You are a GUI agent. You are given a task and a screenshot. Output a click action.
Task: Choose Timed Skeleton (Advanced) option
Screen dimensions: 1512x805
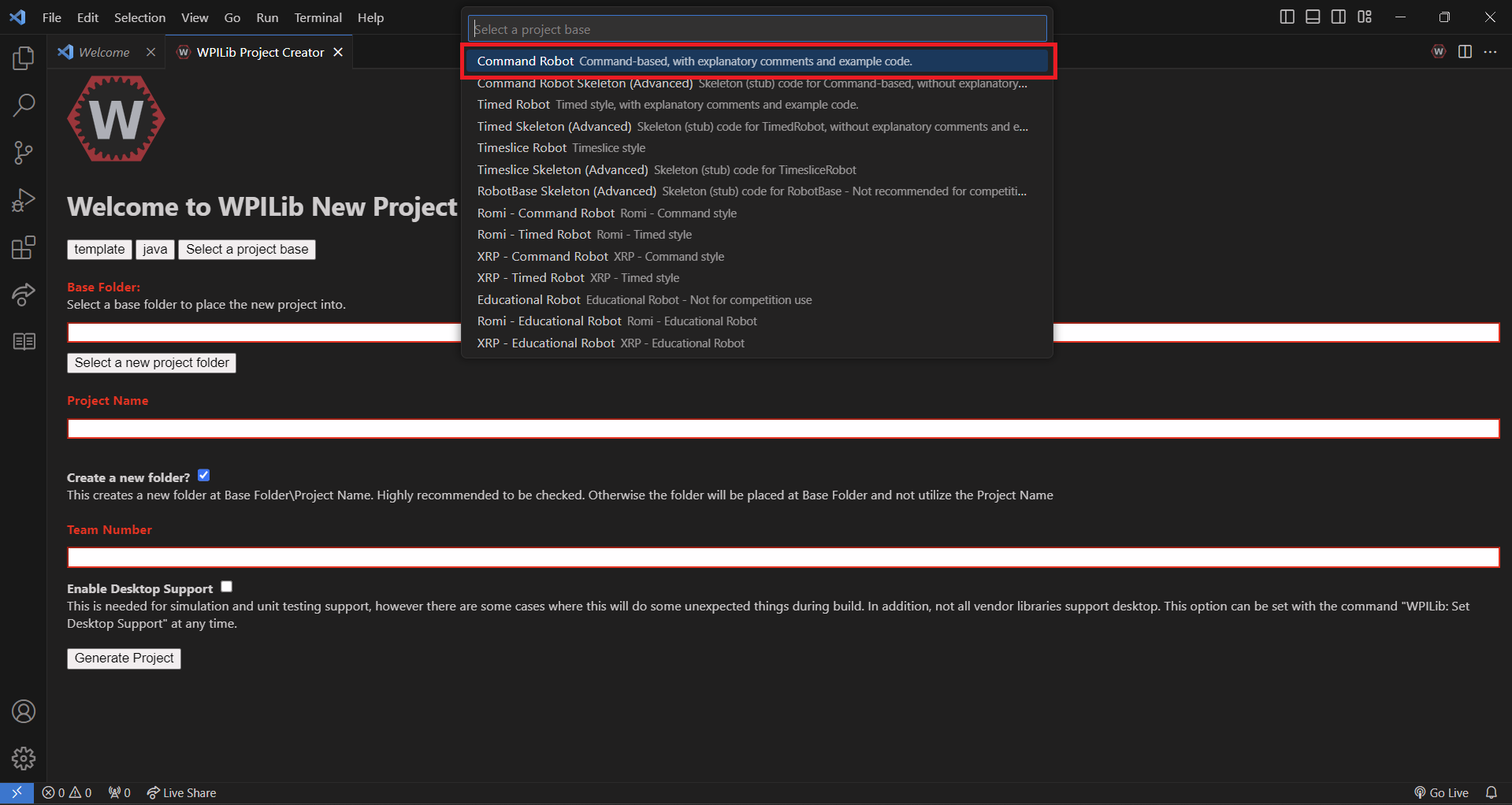(757, 127)
